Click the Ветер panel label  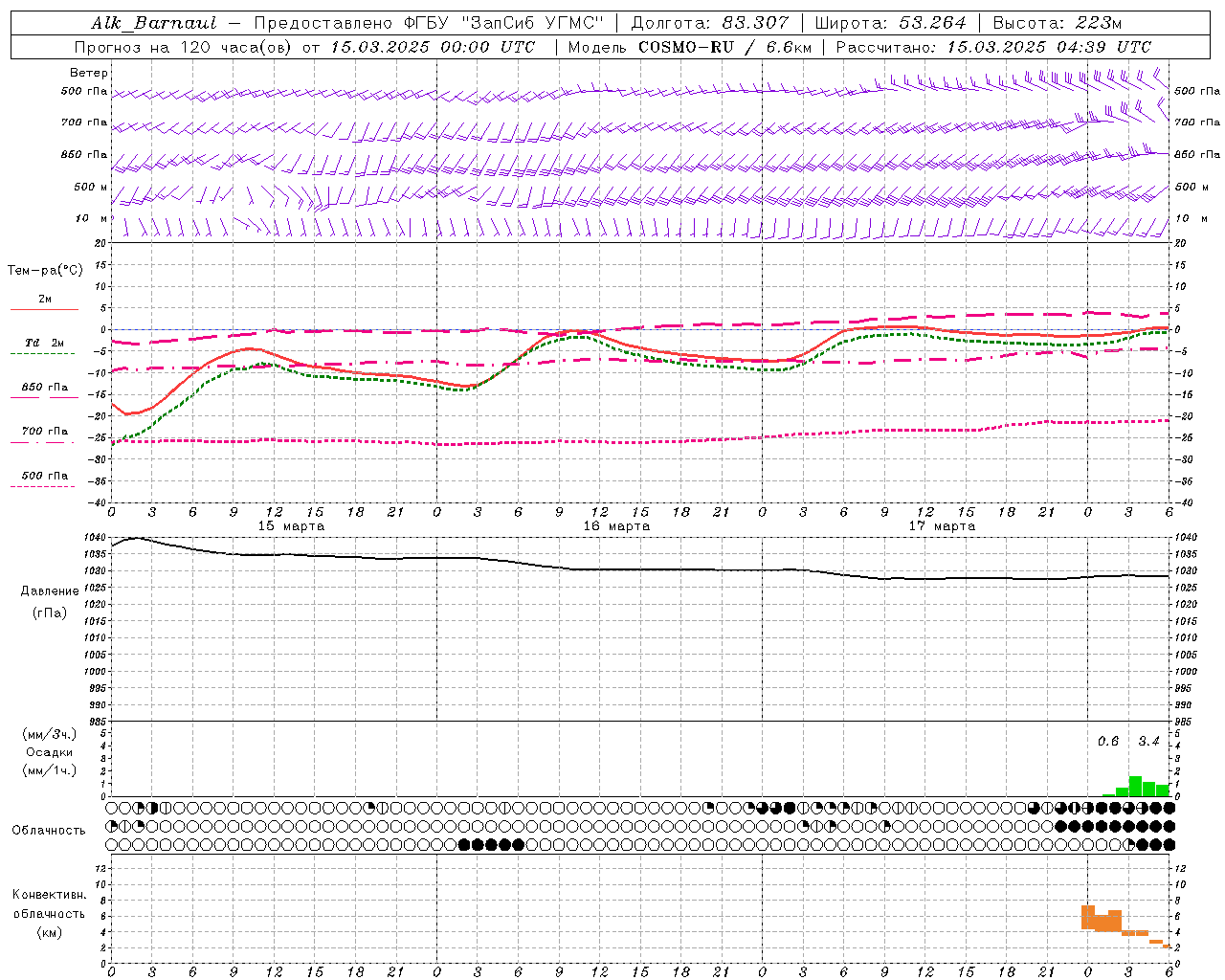(89, 73)
